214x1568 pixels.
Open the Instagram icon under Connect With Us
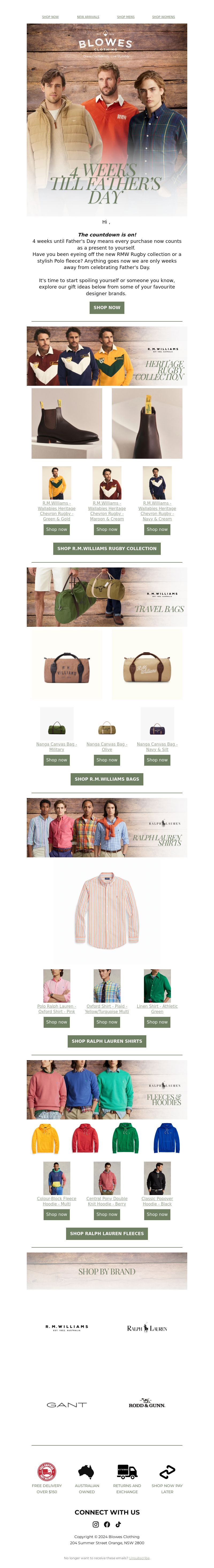[96, 1524]
